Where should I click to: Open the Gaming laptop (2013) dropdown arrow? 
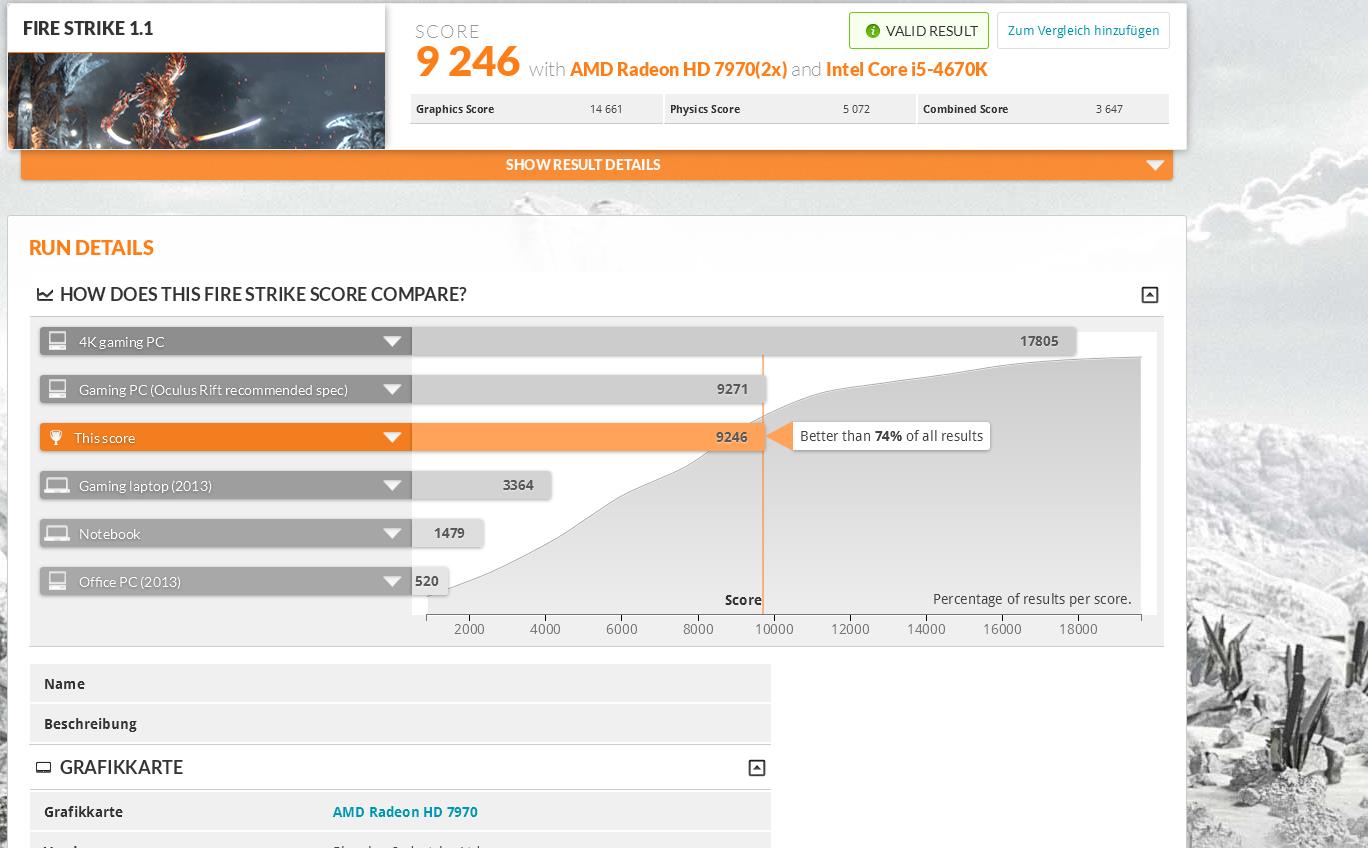coord(392,486)
